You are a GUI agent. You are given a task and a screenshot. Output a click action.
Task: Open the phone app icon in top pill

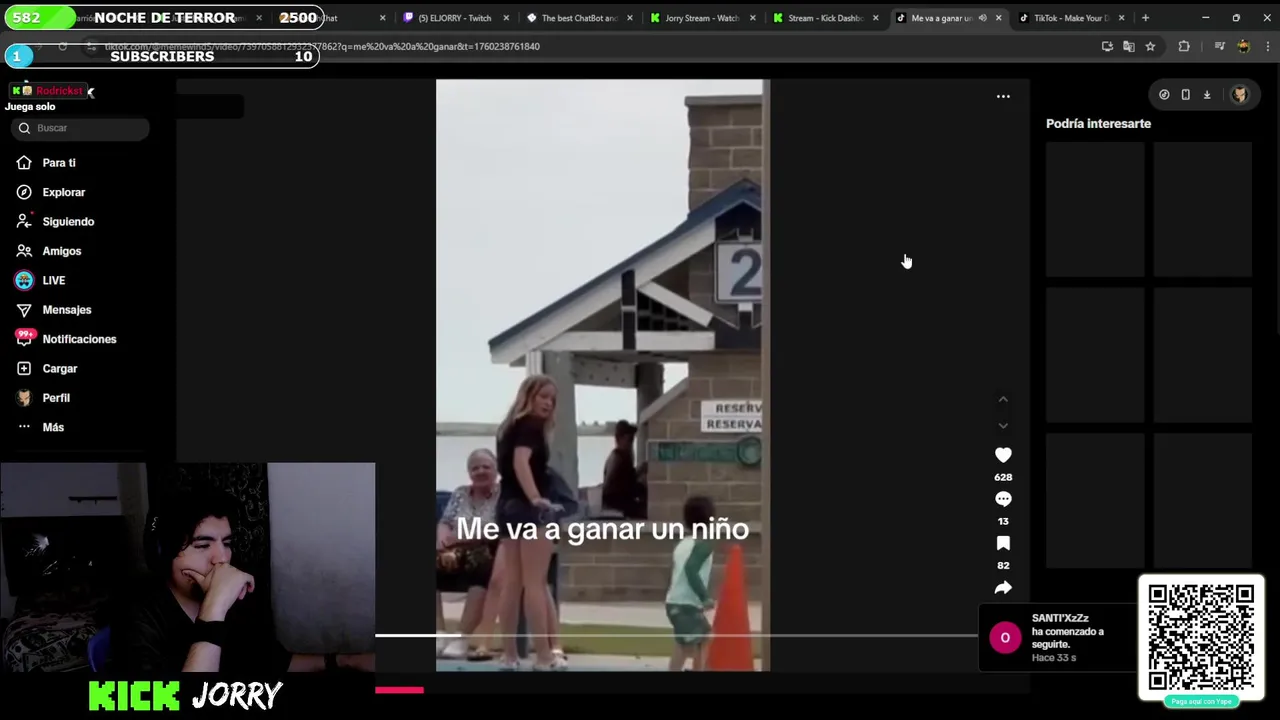click(1185, 95)
